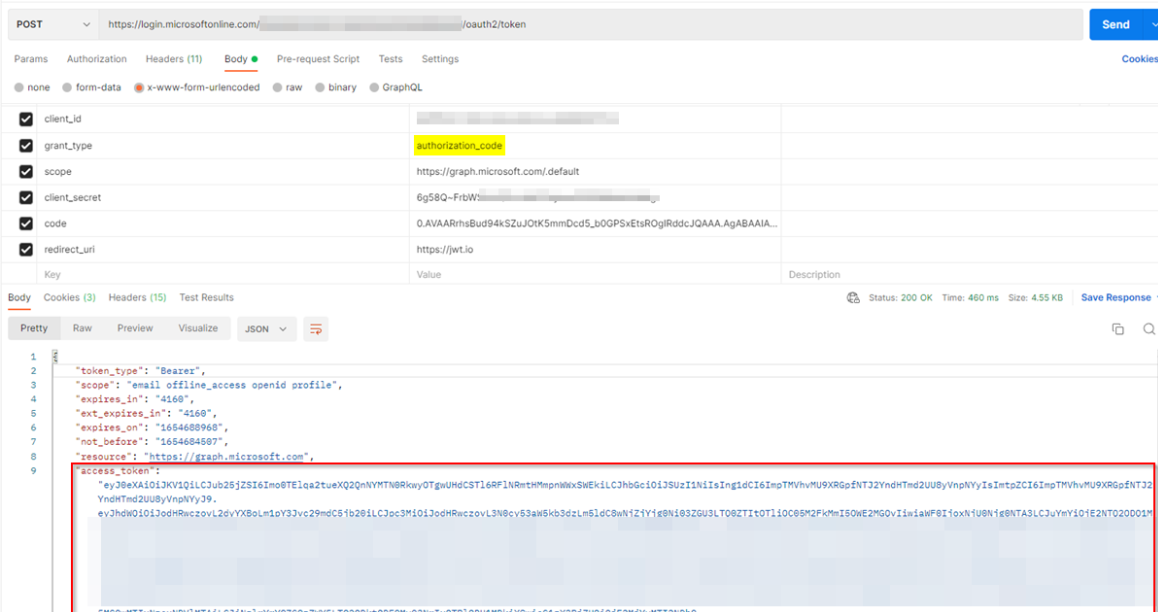Click the grant_type key cell
The image size is (1158, 612).
224,145
